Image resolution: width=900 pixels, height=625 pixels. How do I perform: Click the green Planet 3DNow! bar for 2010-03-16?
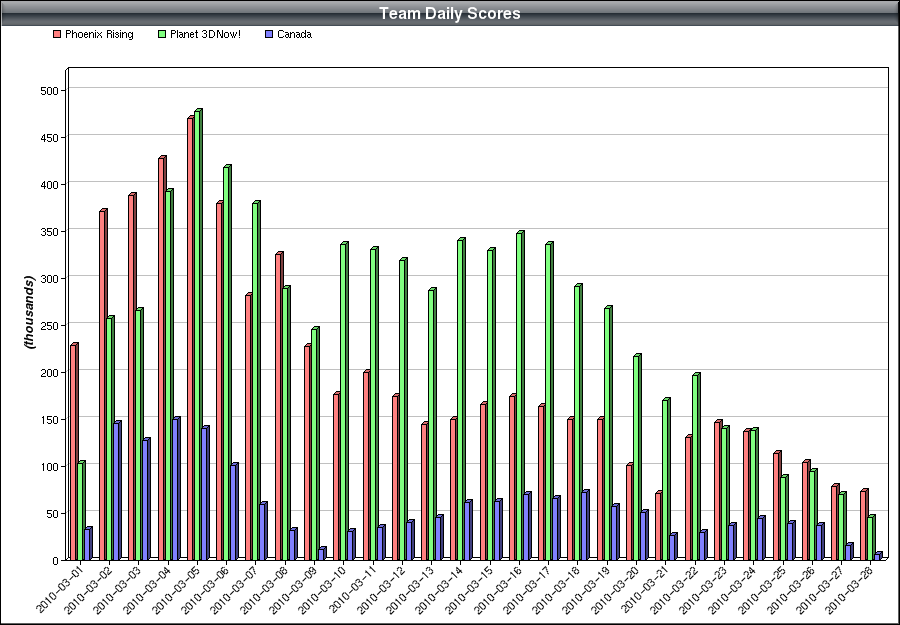(x=520, y=395)
